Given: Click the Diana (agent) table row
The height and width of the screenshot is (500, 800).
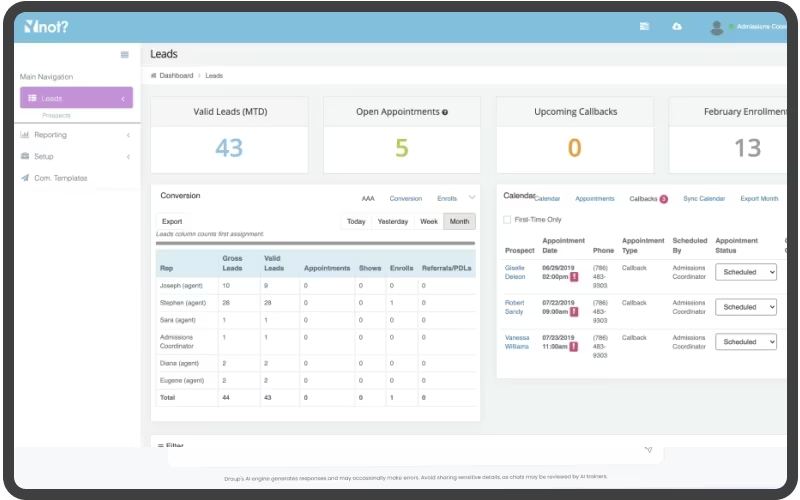Looking at the screenshot, I should coord(316,363).
